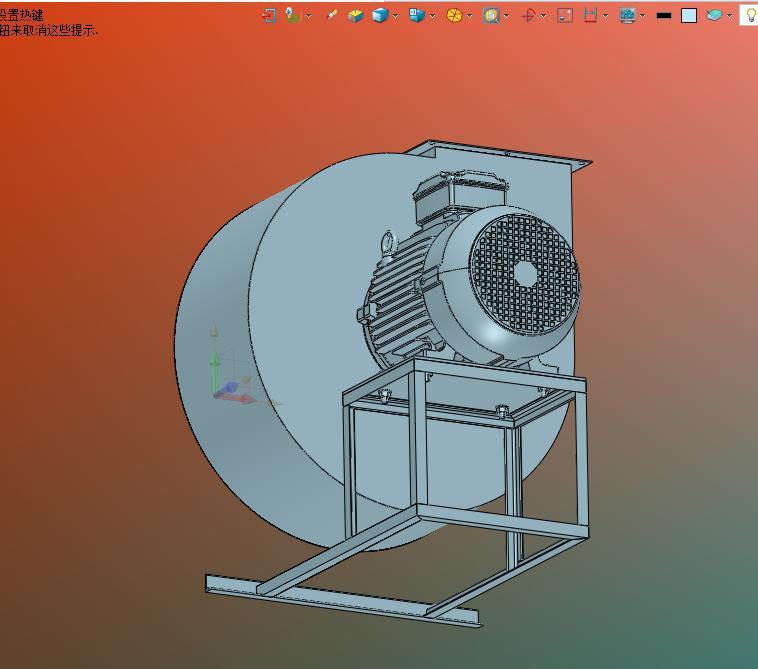The width and height of the screenshot is (758, 669).
Task: Expand the monitor display settings dropdown
Action: 643,16
